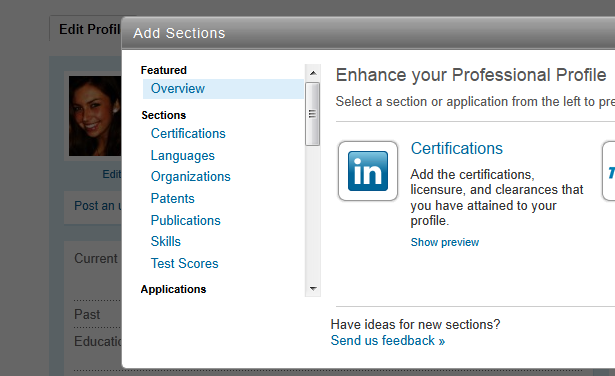The image size is (615, 376).
Task: Click the scrollbar down arrow
Action: tap(313, 289)
